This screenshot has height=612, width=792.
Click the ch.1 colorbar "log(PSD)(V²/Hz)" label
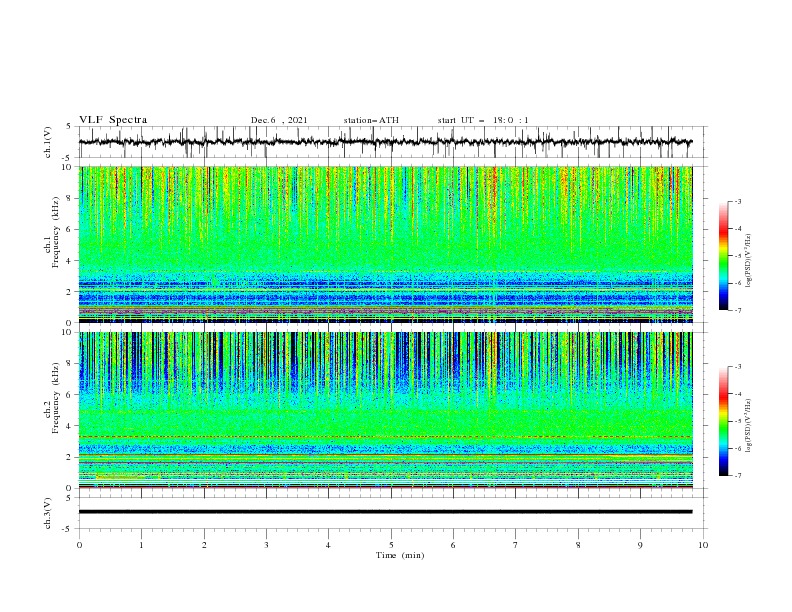click(x=748, y=261)
